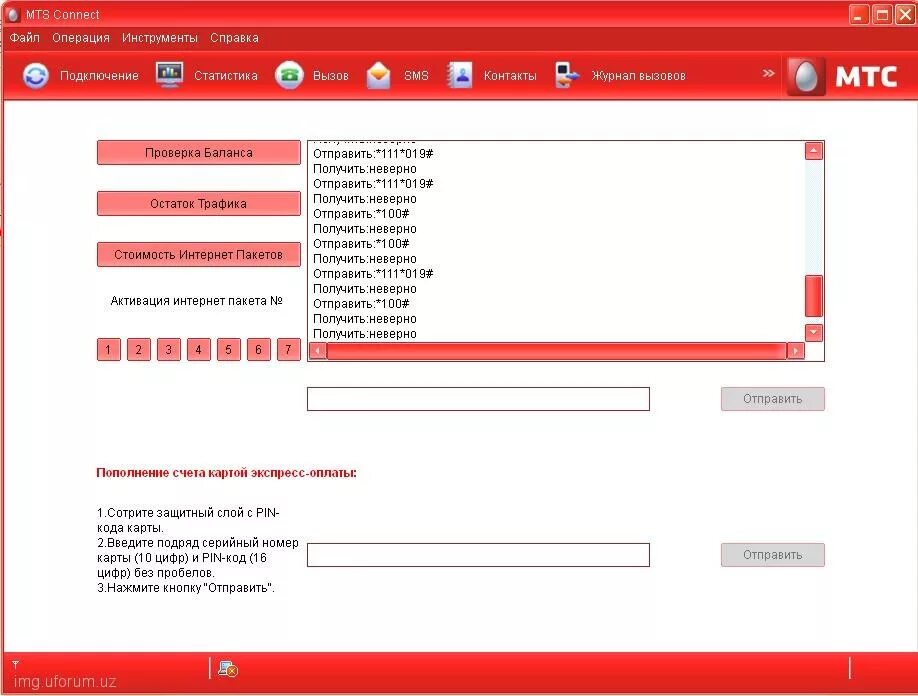Image resolution: width=918 pixels, height=696 pixels.
Task: Open the Операция menu
Action: pos(81,38)
